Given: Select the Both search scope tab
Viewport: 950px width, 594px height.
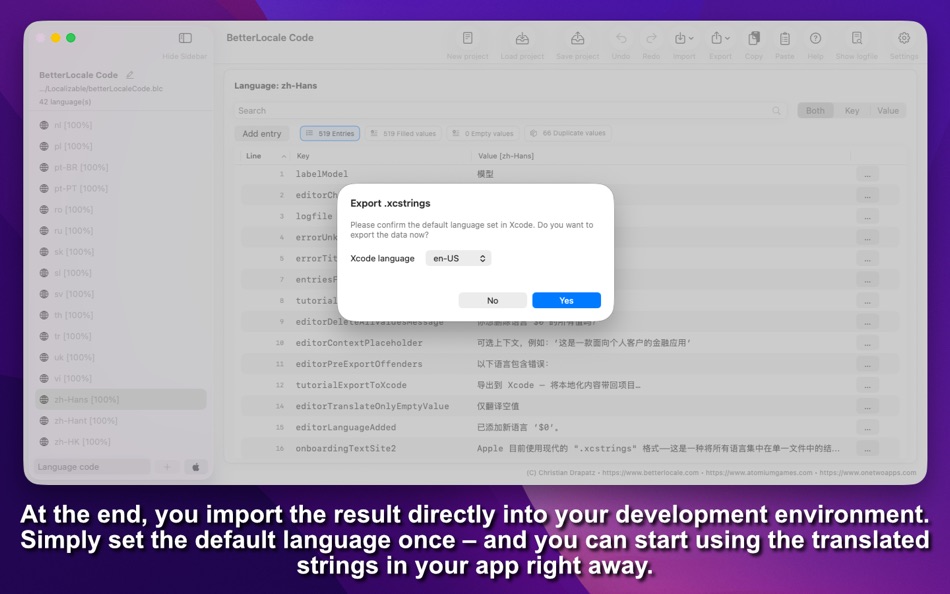Looking at the screenshot, I should [x=815, y=110].
